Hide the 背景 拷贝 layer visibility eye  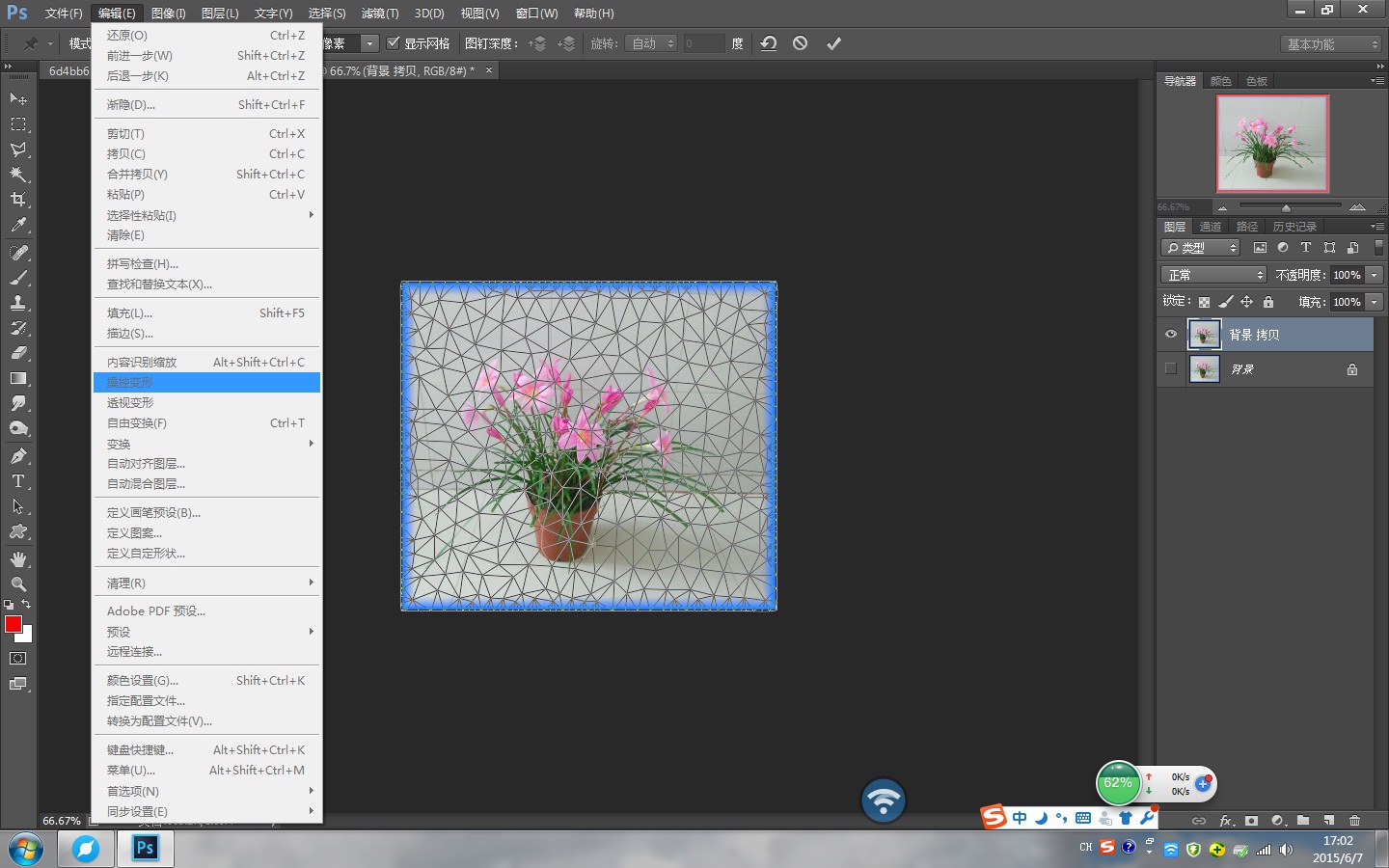(1171, 335)
